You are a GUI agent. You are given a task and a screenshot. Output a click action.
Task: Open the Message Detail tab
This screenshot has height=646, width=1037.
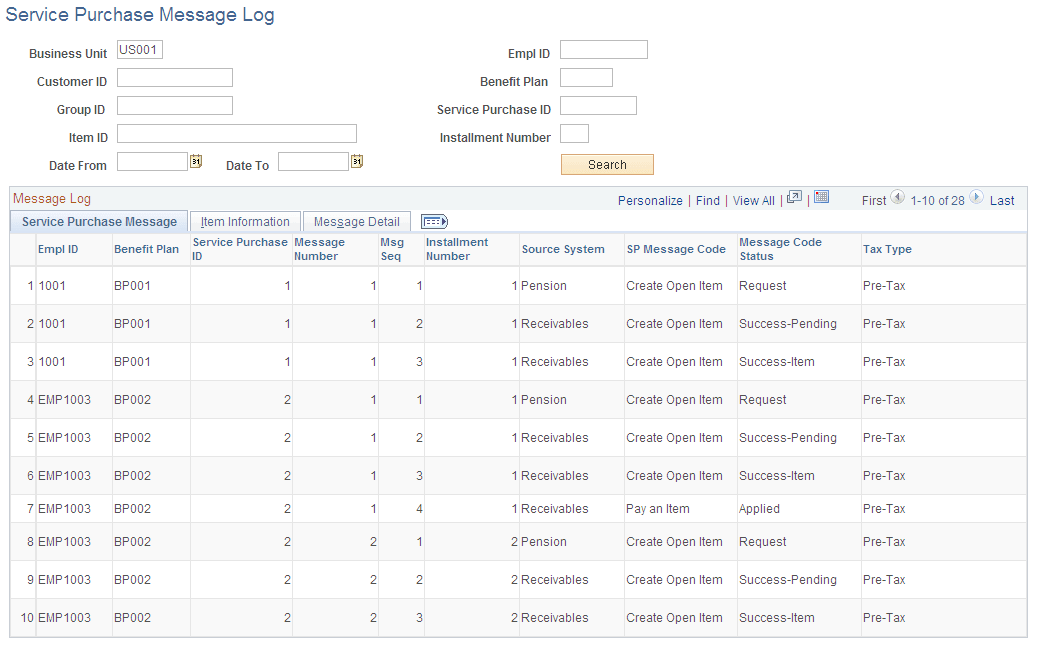tap(356, 221)
